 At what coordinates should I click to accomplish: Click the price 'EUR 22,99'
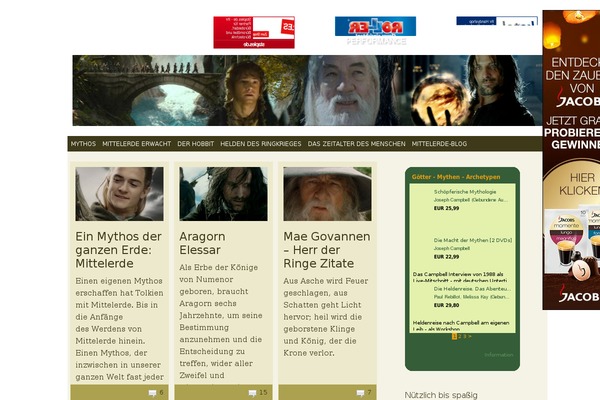tap(446, 257)
